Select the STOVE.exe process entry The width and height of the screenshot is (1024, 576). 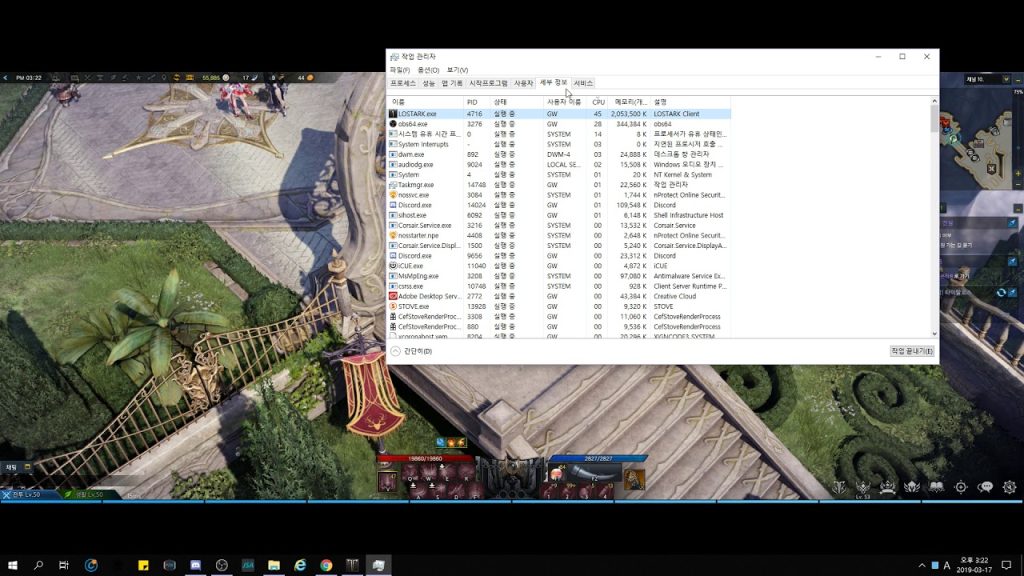click(x=414, y=306)
